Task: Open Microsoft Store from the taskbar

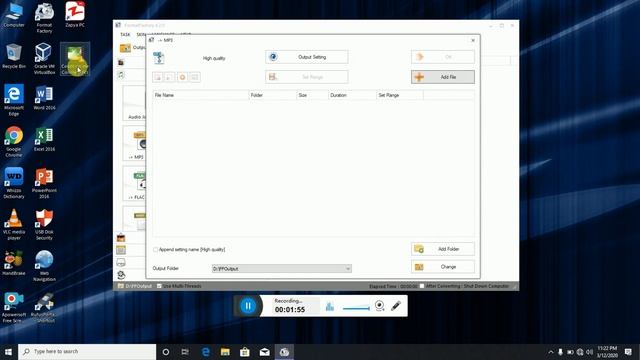Action: point(244,352)
